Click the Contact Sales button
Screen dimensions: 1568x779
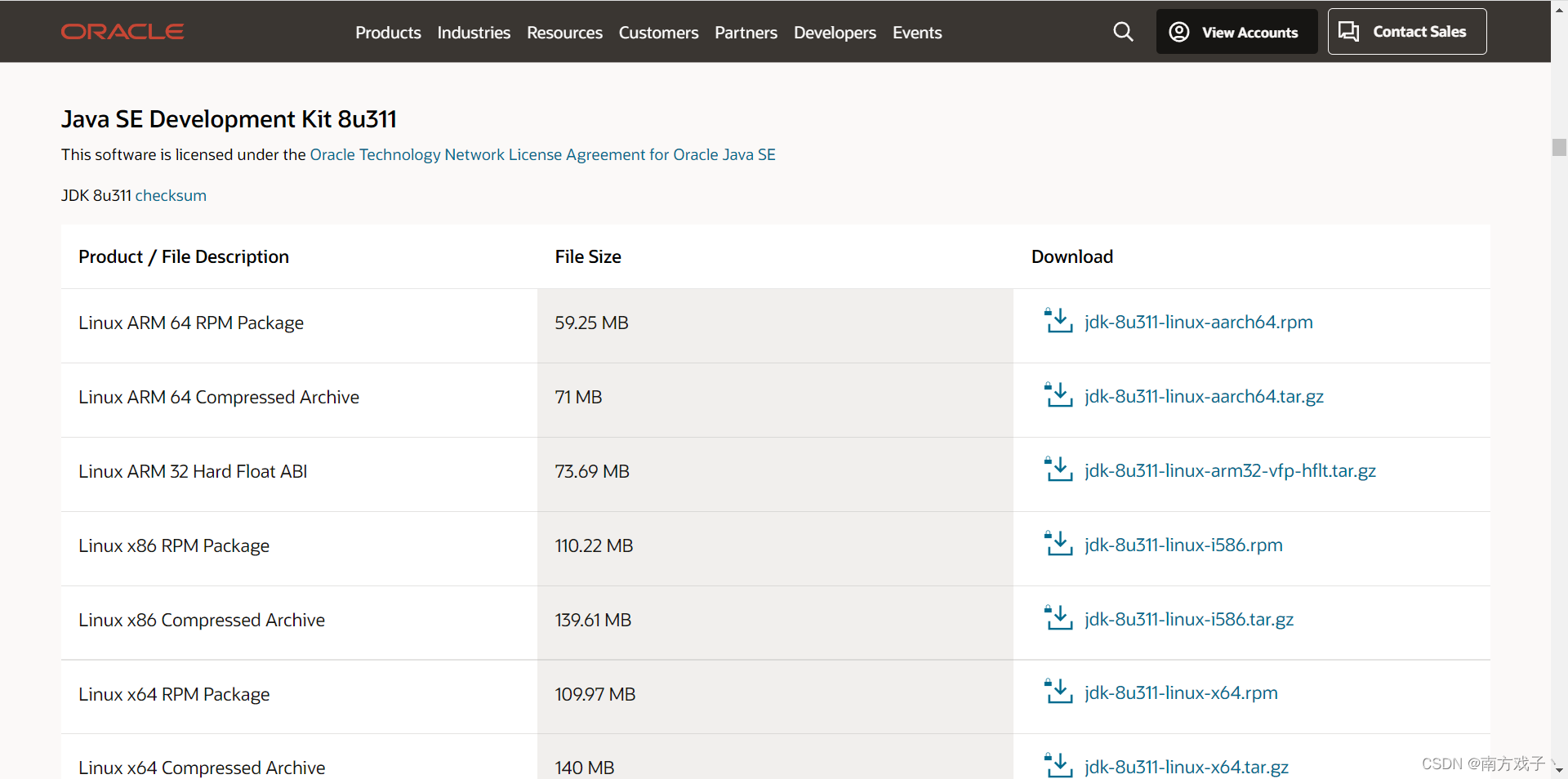[x=1407, y=32]
